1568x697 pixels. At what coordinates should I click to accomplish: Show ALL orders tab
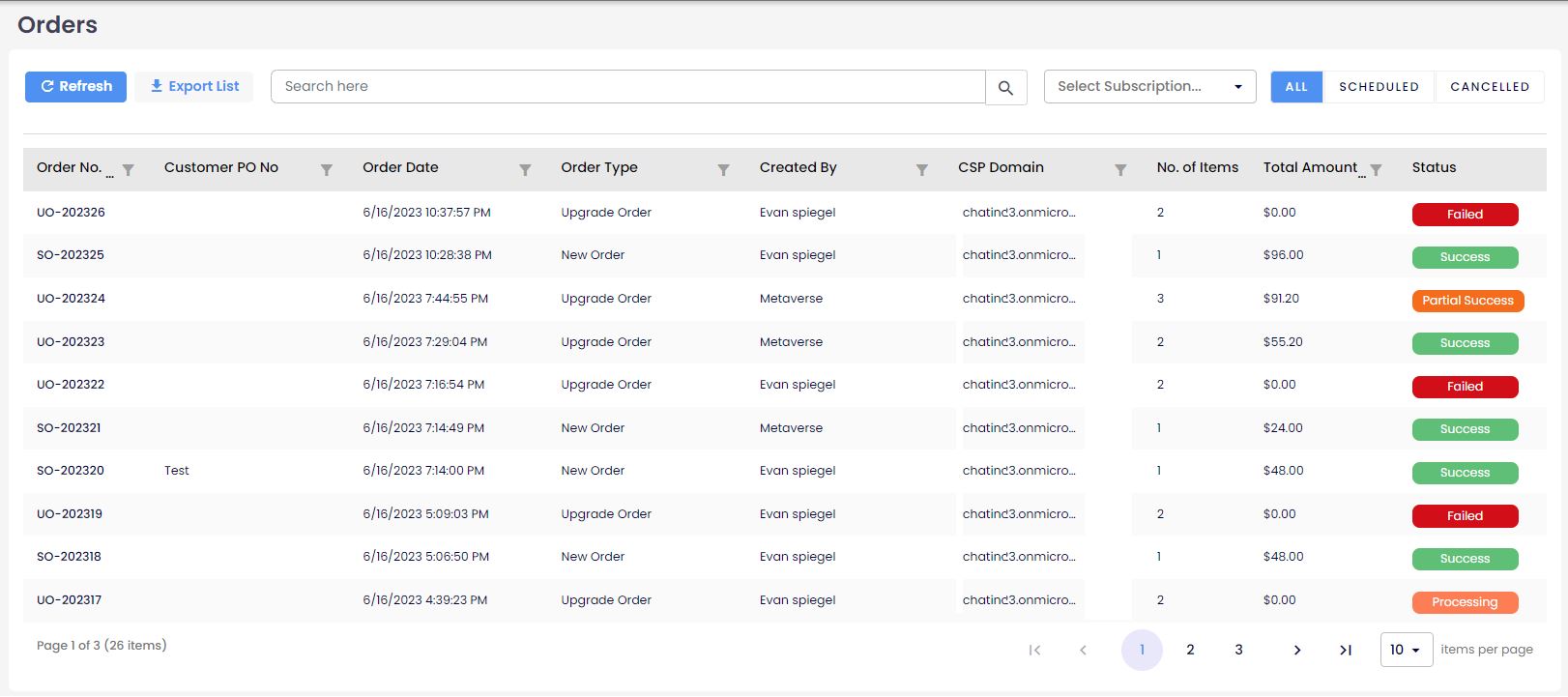click(x=1296, y=87)
